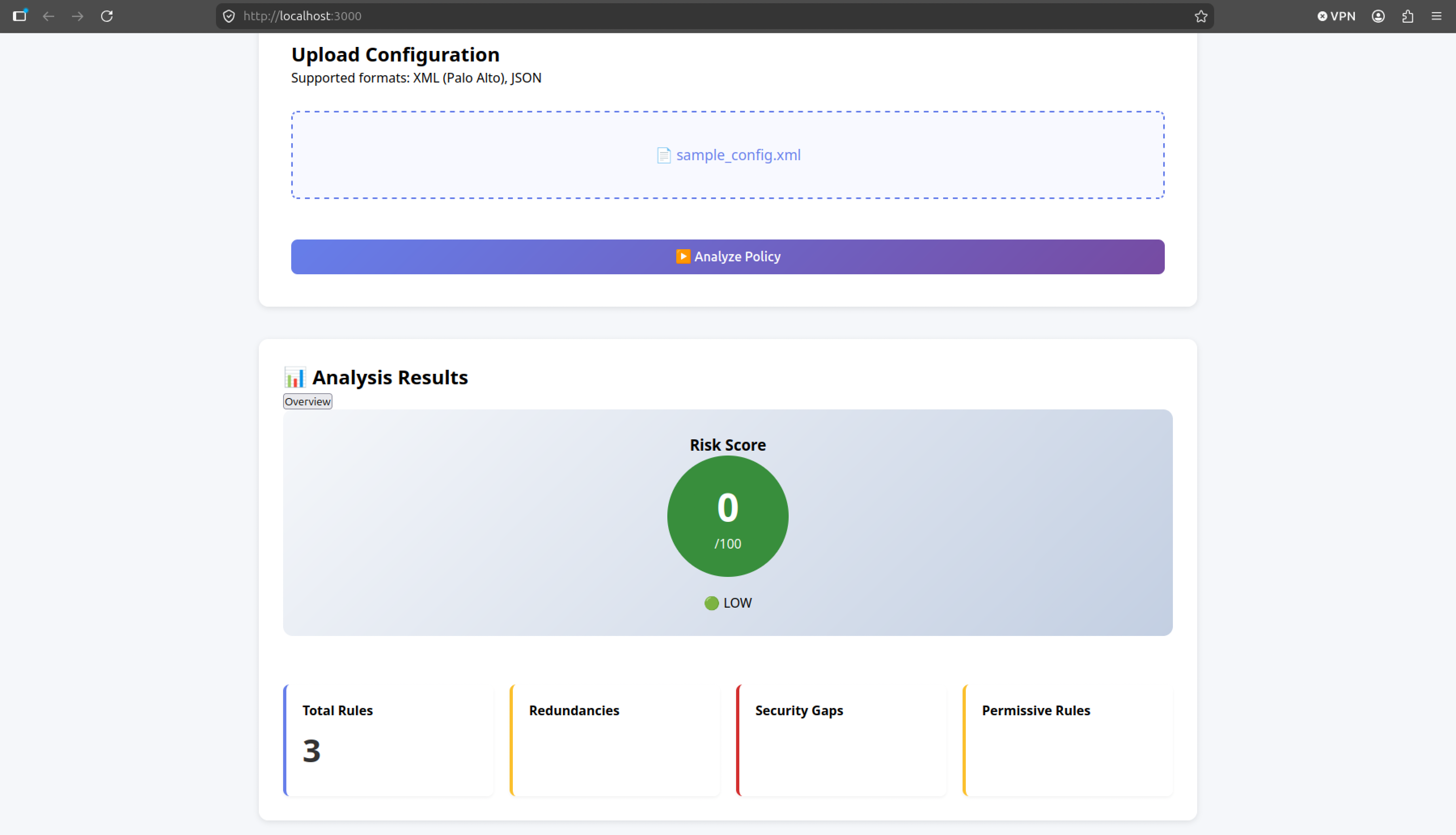Click the play icon on Analyze Policy
Screen dimensions: 1456x835
pyautogui.click(x=683, y=256)
